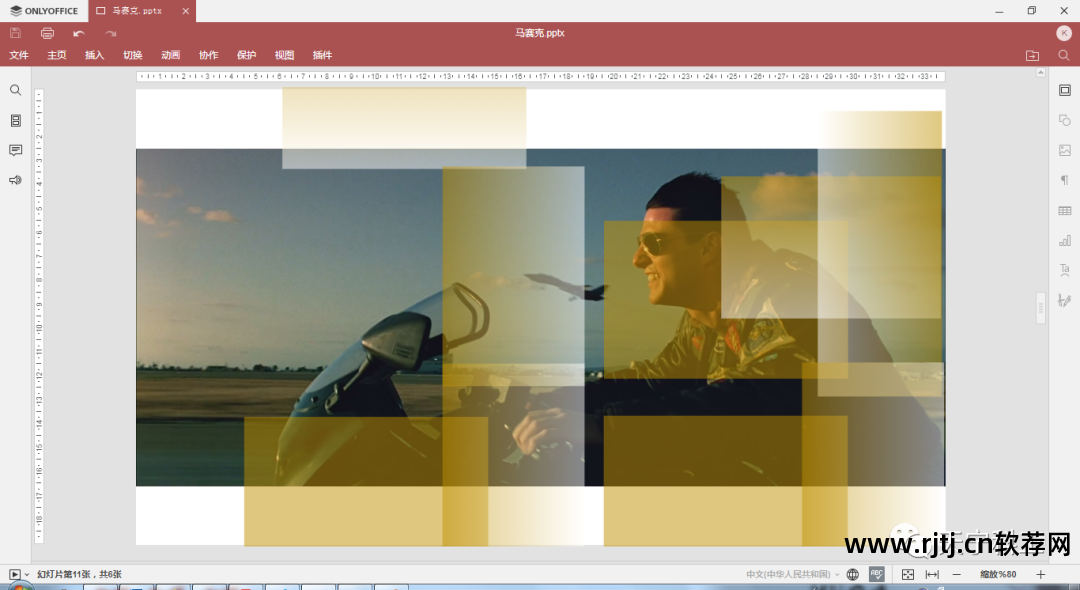This screenshot has height=590, width=1080.
Task: Open the find panel in left sidebar
Action: [15, 90]
